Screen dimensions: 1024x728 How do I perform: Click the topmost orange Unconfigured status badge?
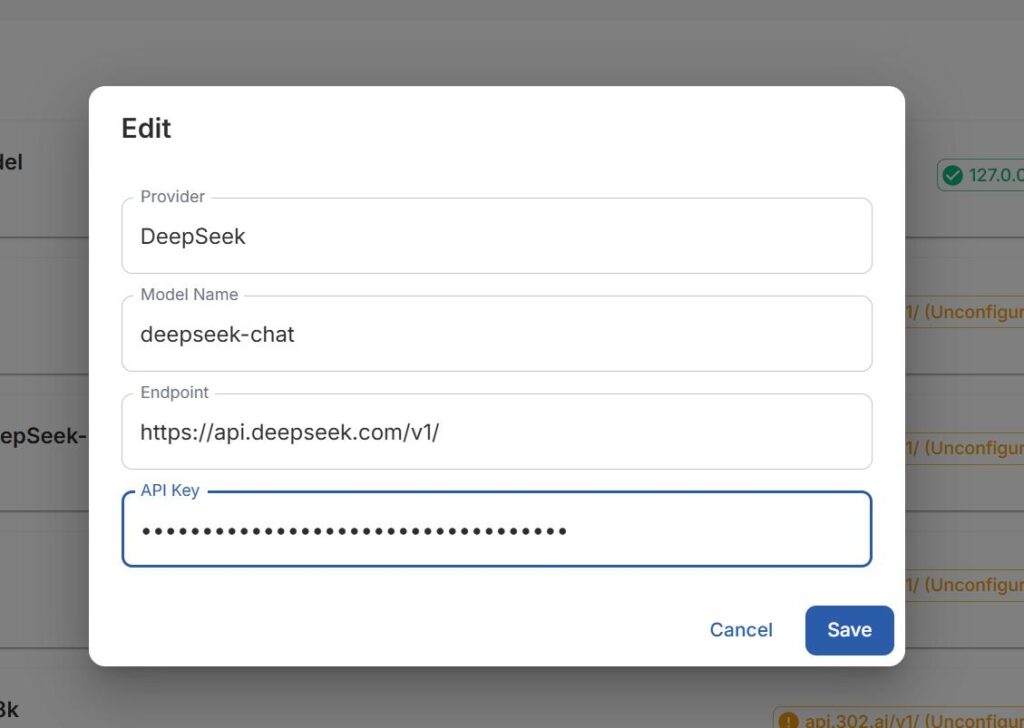965,312
